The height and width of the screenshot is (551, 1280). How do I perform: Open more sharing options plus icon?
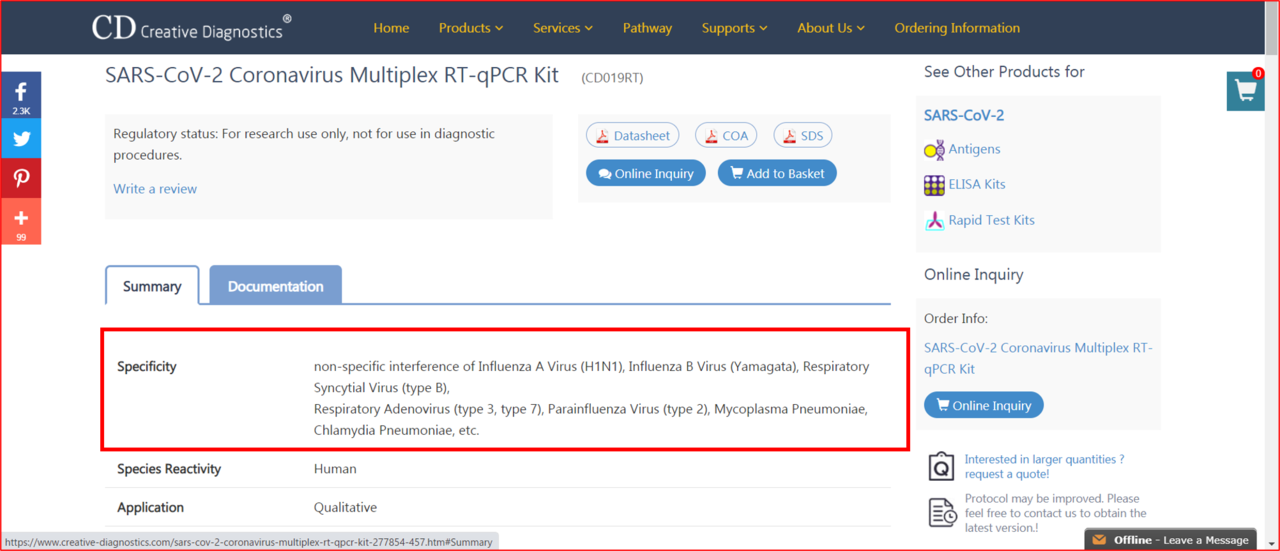click(21, 221)
